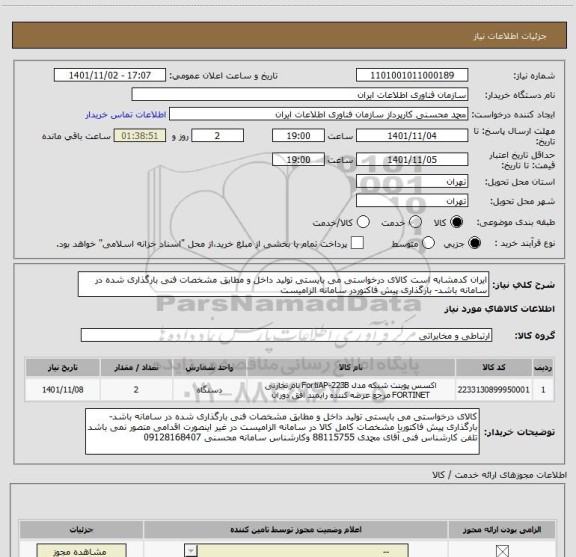Click the requester field مجد محسنی کارپرداز
The height and width of the screenshot is (557, 576).
coord(318,115)
